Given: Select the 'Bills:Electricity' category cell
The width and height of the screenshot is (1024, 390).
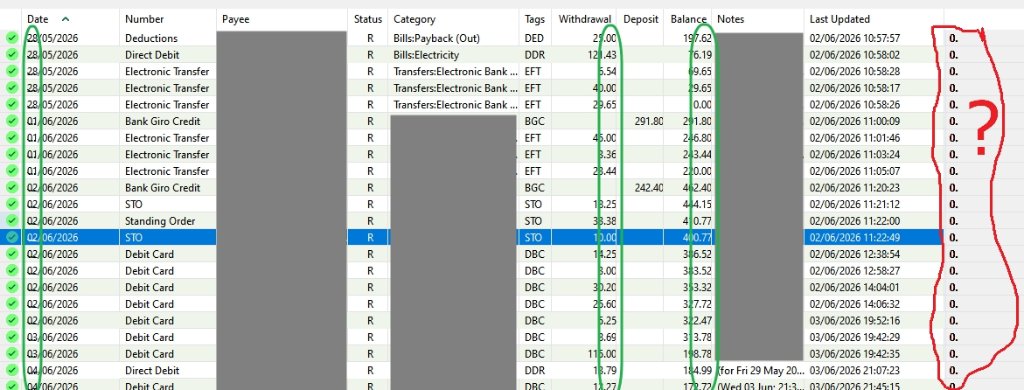Looking at the screenshot, I should click(426, 55).
